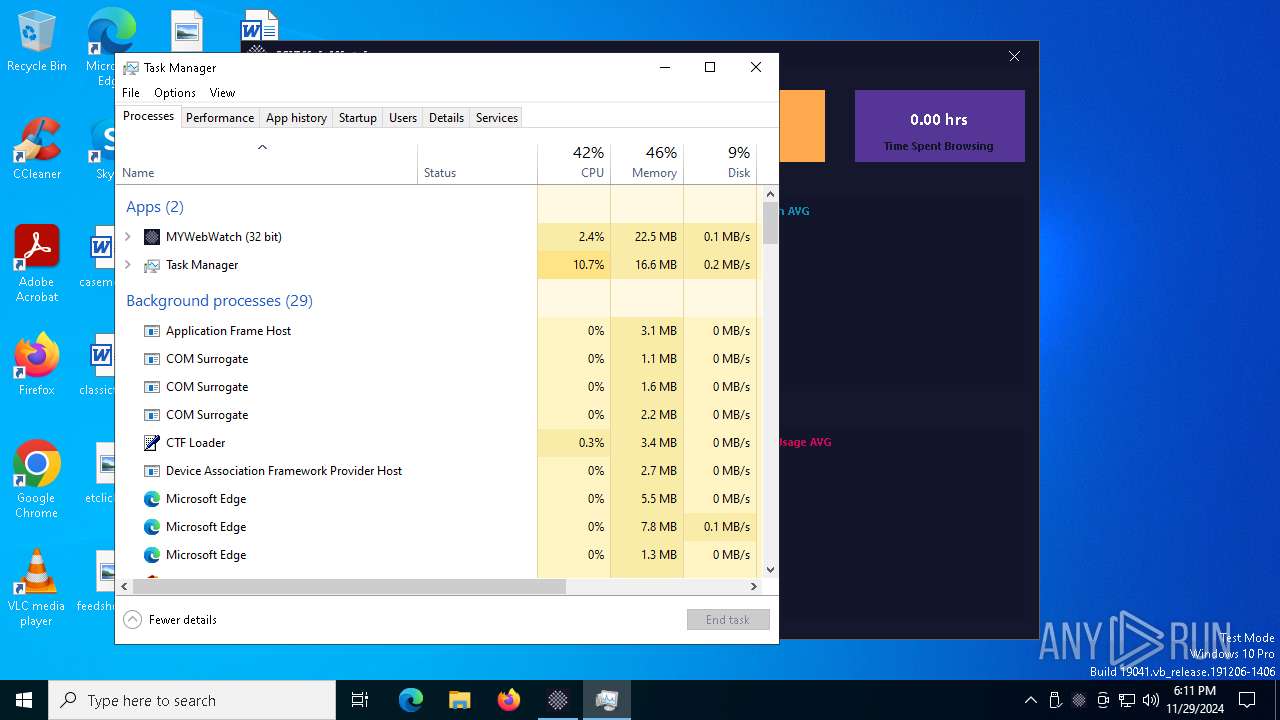
Task: Click the horizontal scrollbar right arrow
Action: pyautogui.click(x=754, y=587)
